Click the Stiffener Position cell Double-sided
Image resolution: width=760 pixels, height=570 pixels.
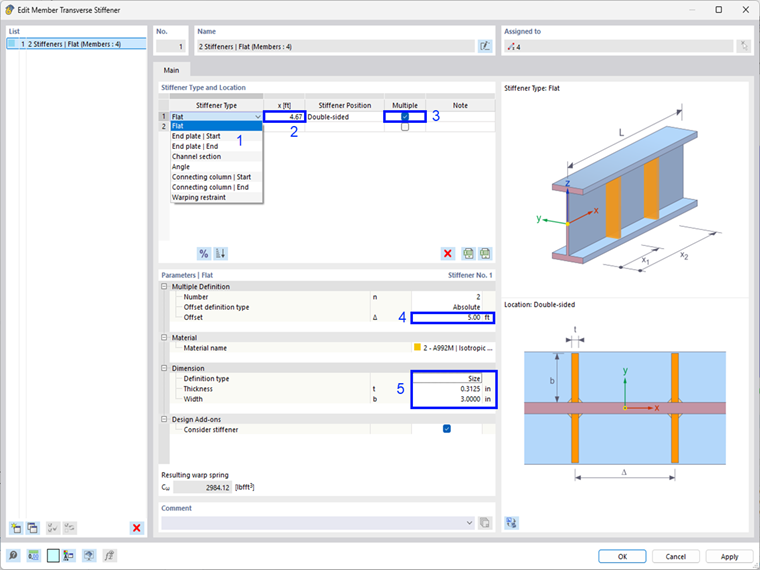pyautogui.click(x=345, y=117)
